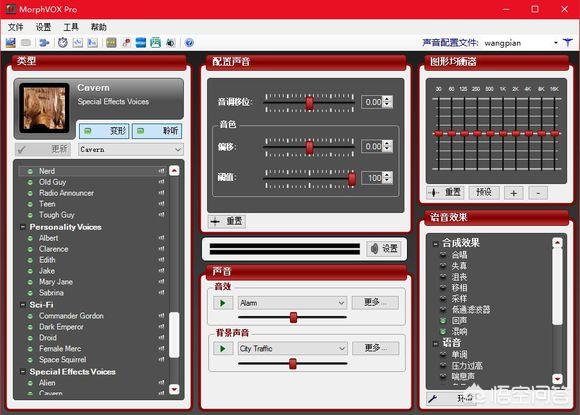This screenshot has width=580, height=415.
Task: Click the voice list scroll-down arrow
Action: [x=174, y=389]
